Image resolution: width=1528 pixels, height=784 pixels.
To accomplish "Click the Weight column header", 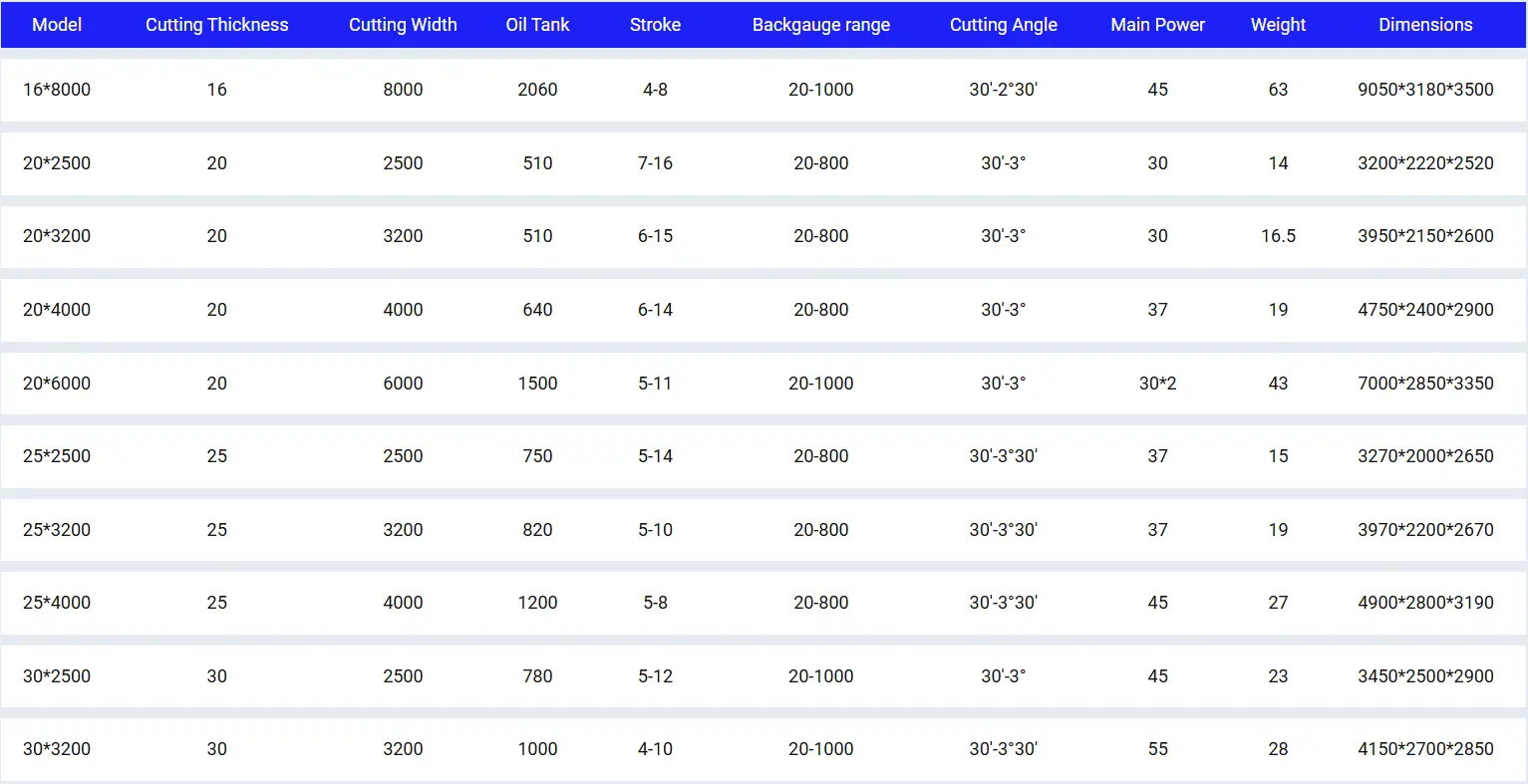I will point(1278,25).
